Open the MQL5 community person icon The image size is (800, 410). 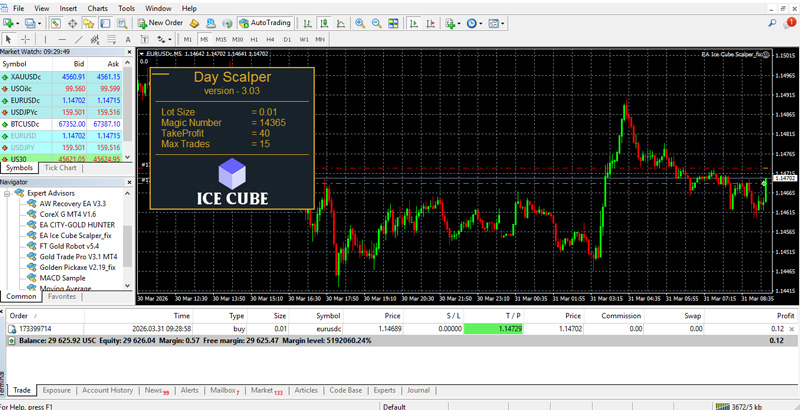(x=211, y=23)
